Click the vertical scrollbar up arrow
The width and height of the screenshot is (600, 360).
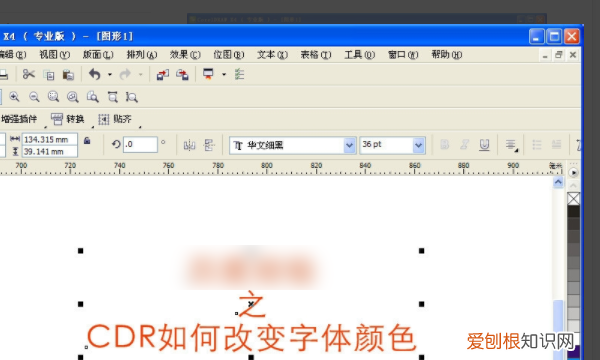(558, 182)
